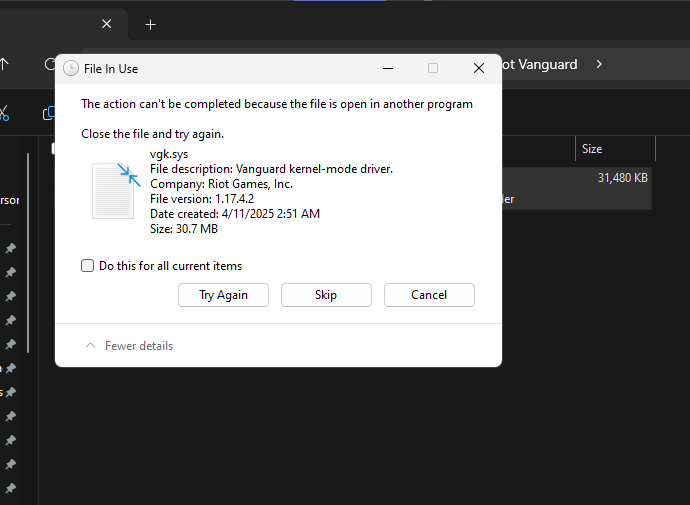Click 'Size: 30.7 MB' text in dialog

[184, 229]
